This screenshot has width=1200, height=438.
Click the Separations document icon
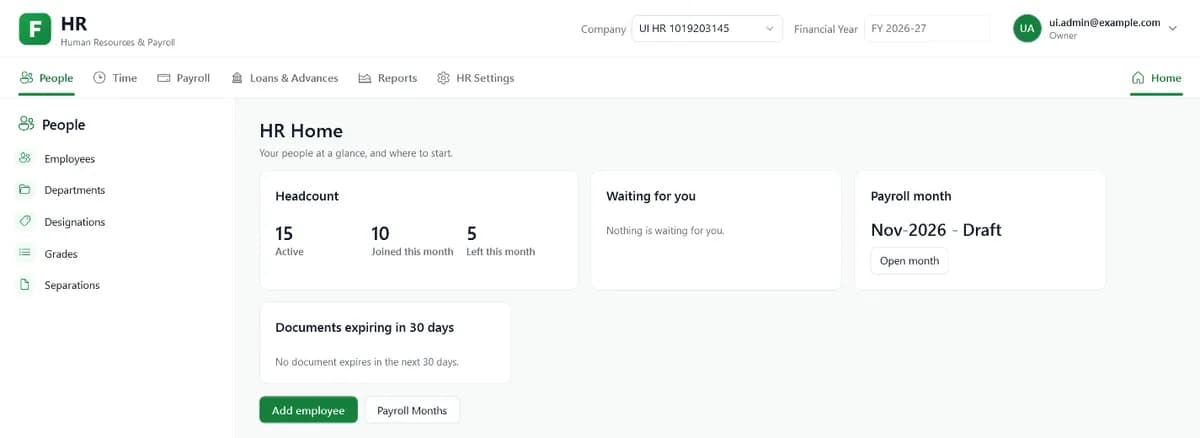pos(25,285)
